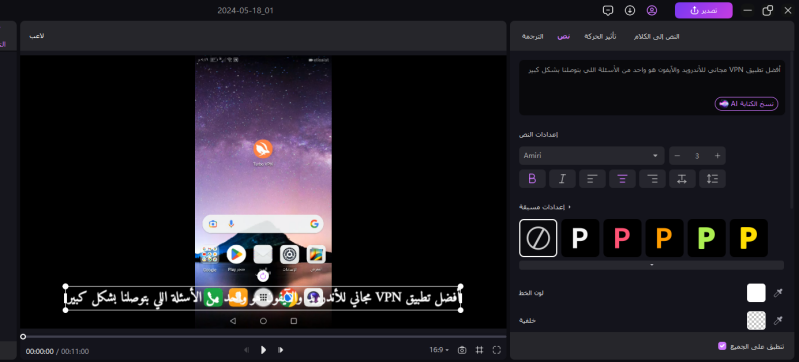Select the no-preset style thumbnail
Viewport: 799px width, 362px height.
(x=538, y=238)
